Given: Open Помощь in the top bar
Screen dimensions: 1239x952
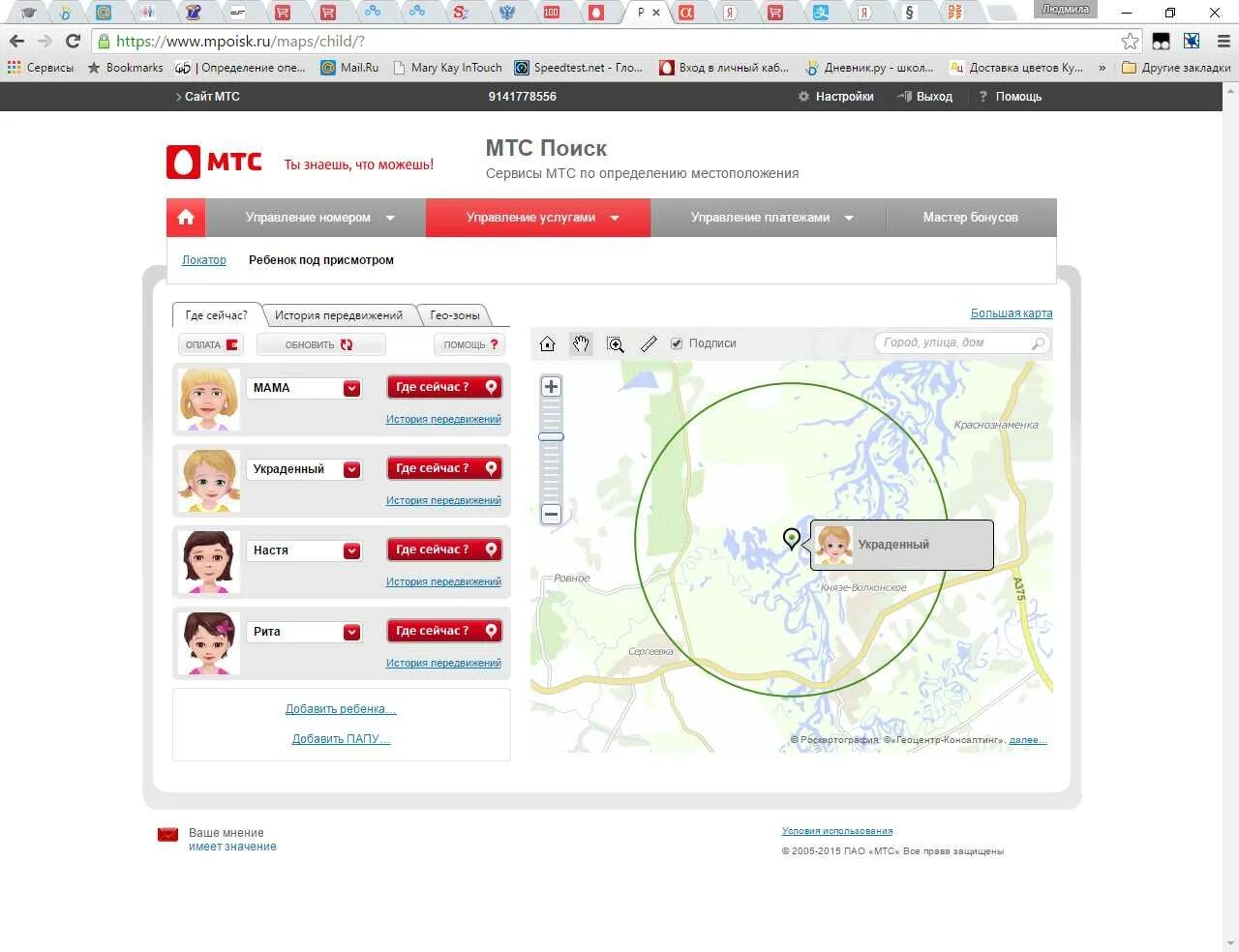Looking at the screenshot, I should click(x=1011, y=97).
